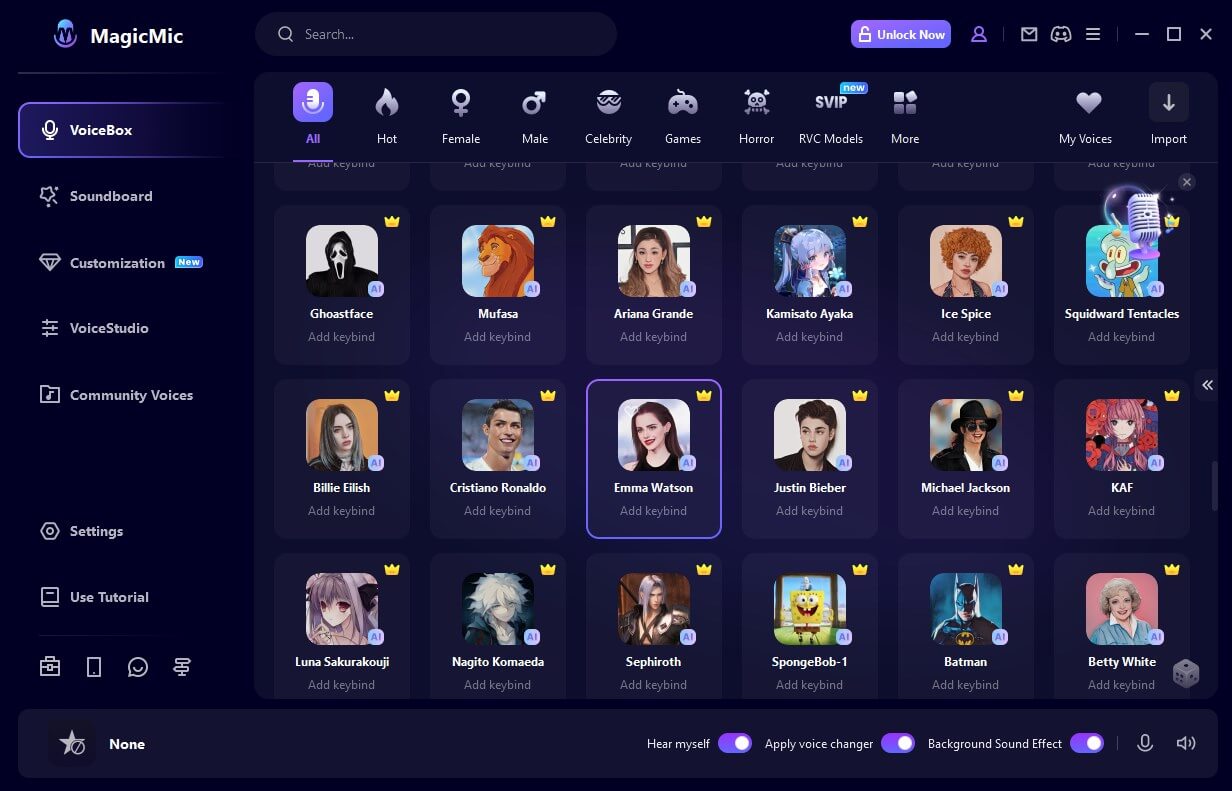Click the favorite star icon next to None

pos(72,743)
